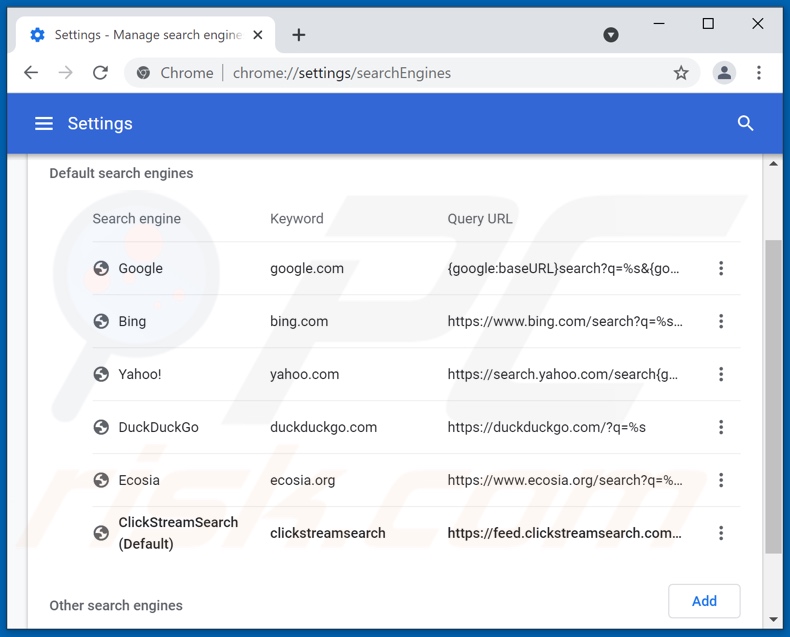Select the feed.clickstreamsearch.com query URL
Viewport: 790px width, 637px height.
[x=564, y=533]
